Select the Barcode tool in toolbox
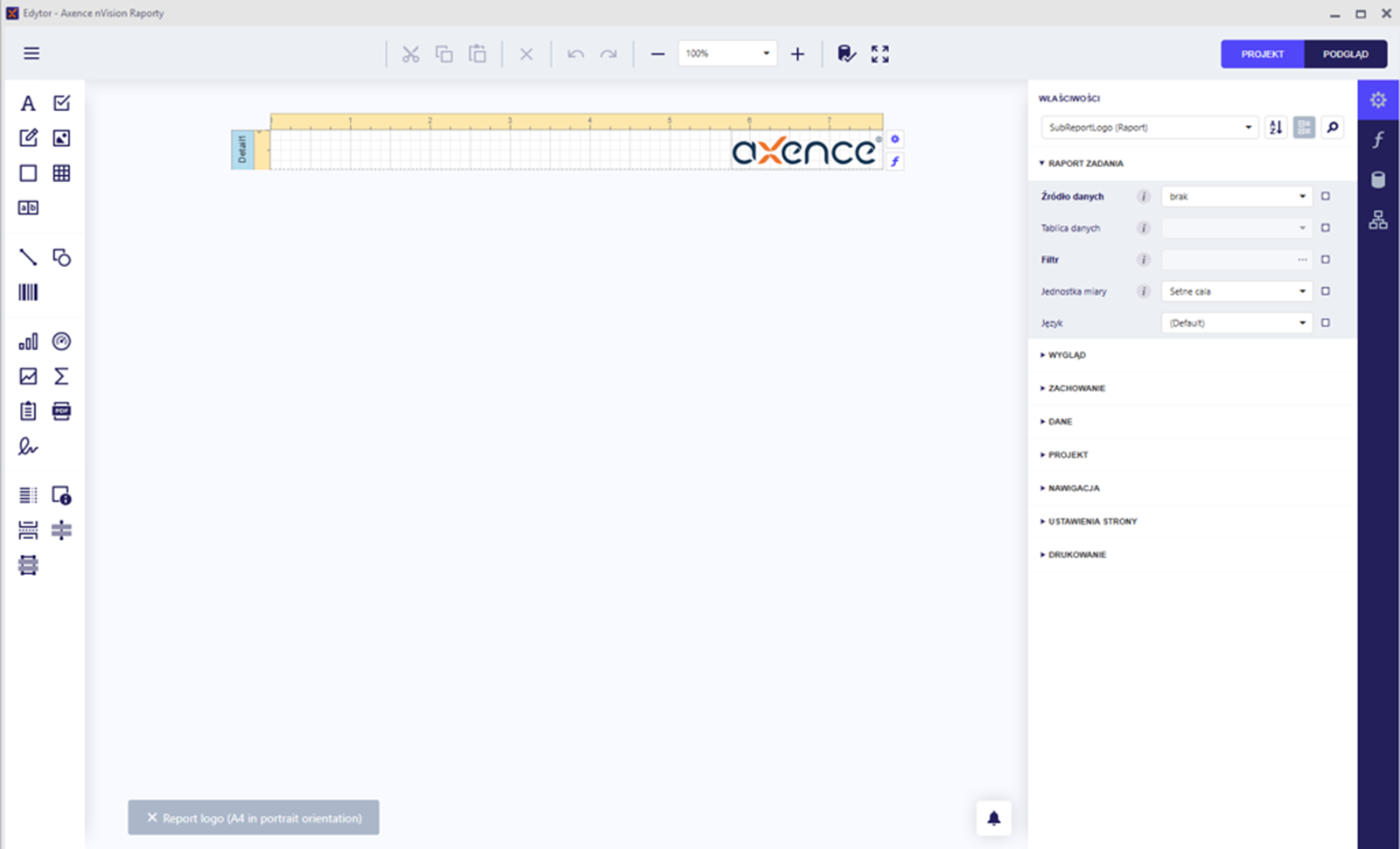The image size is (1400, 849). (x=28, y=292)
